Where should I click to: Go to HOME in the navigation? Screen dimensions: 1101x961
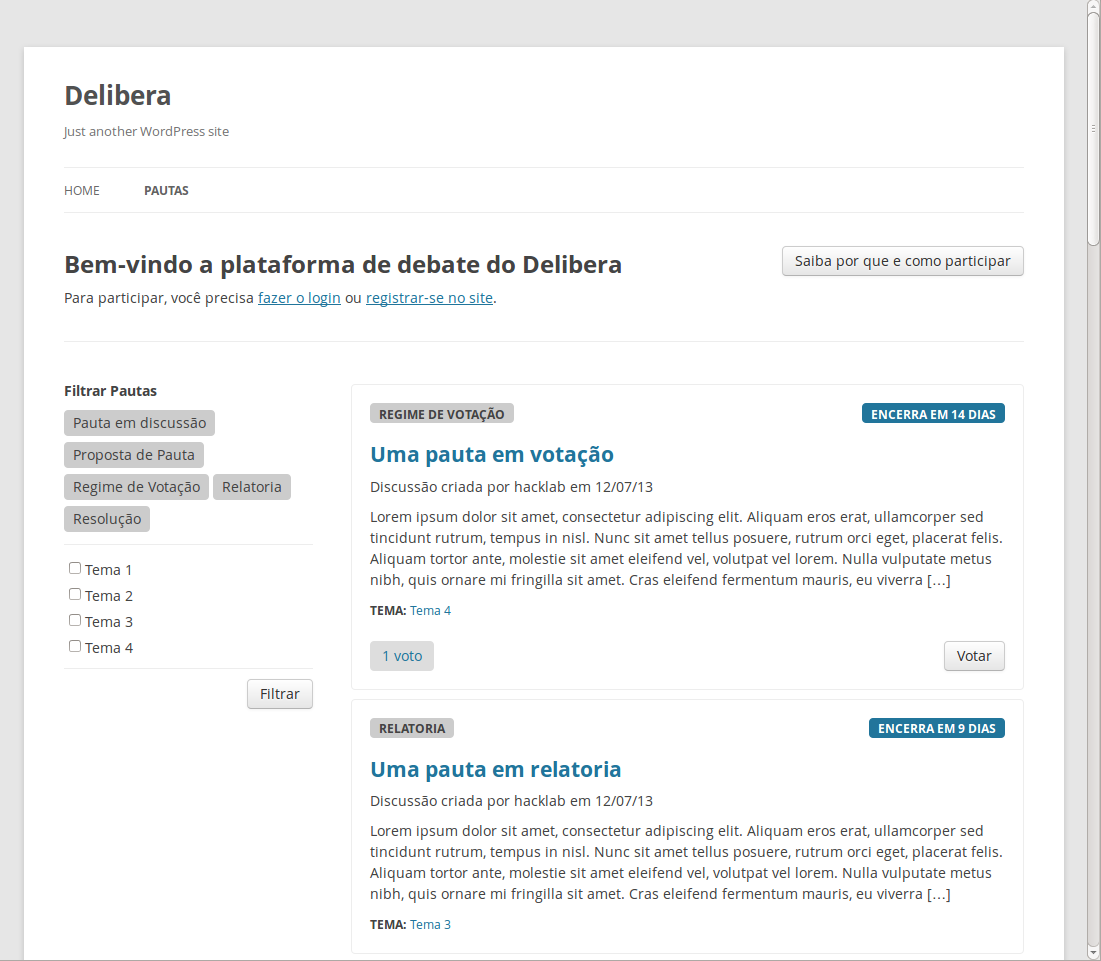(x=81, y=190)
